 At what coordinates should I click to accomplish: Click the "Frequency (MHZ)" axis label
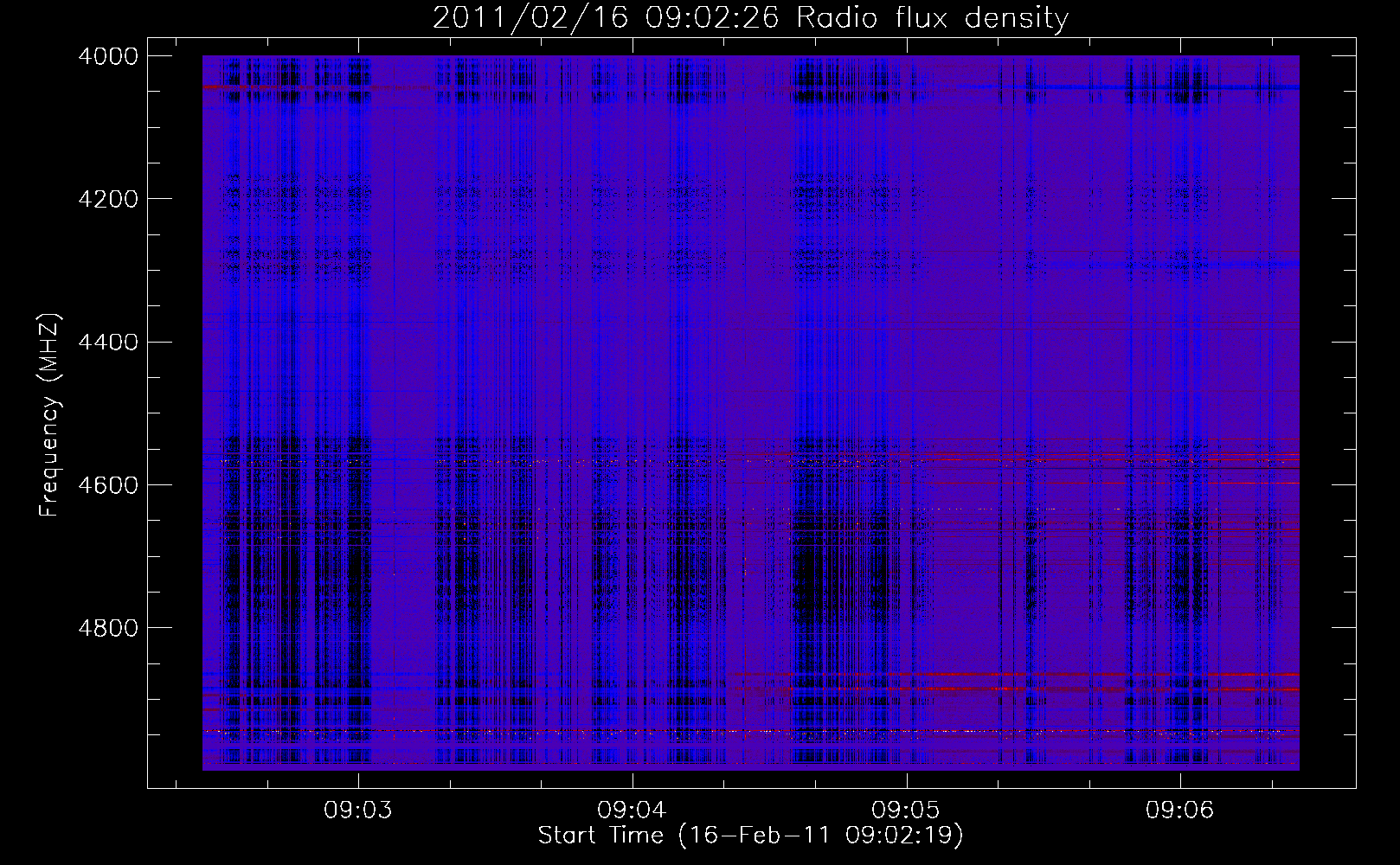(49, 415)
